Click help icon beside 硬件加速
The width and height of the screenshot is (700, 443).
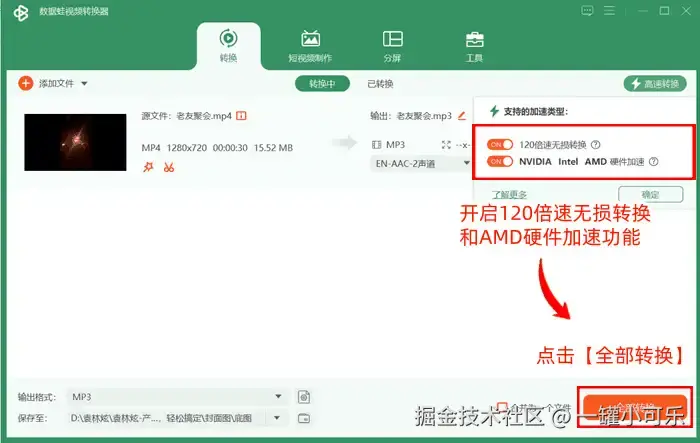click(x=654, y=162)
